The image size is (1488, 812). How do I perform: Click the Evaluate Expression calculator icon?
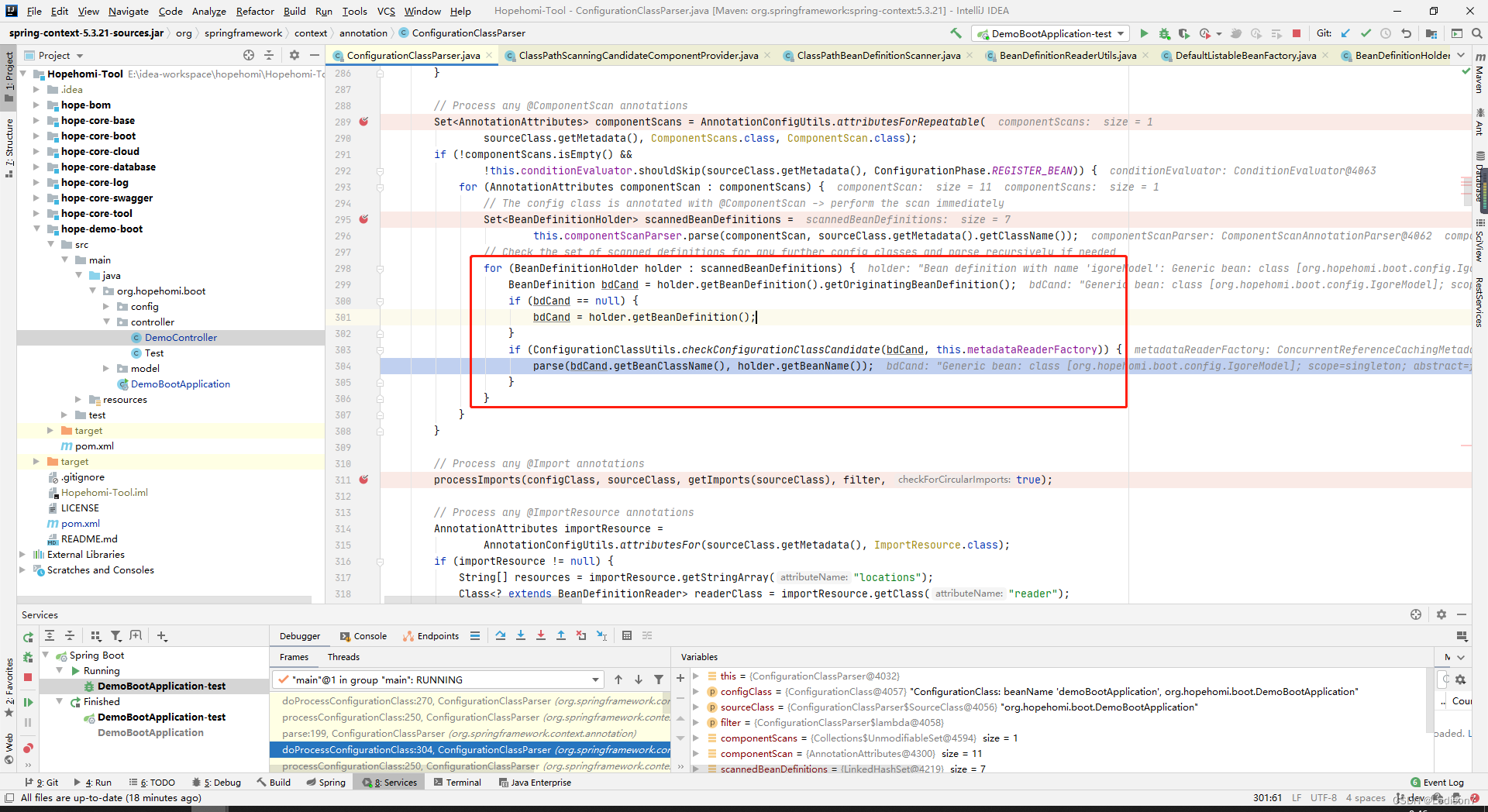tap(627, 635)
